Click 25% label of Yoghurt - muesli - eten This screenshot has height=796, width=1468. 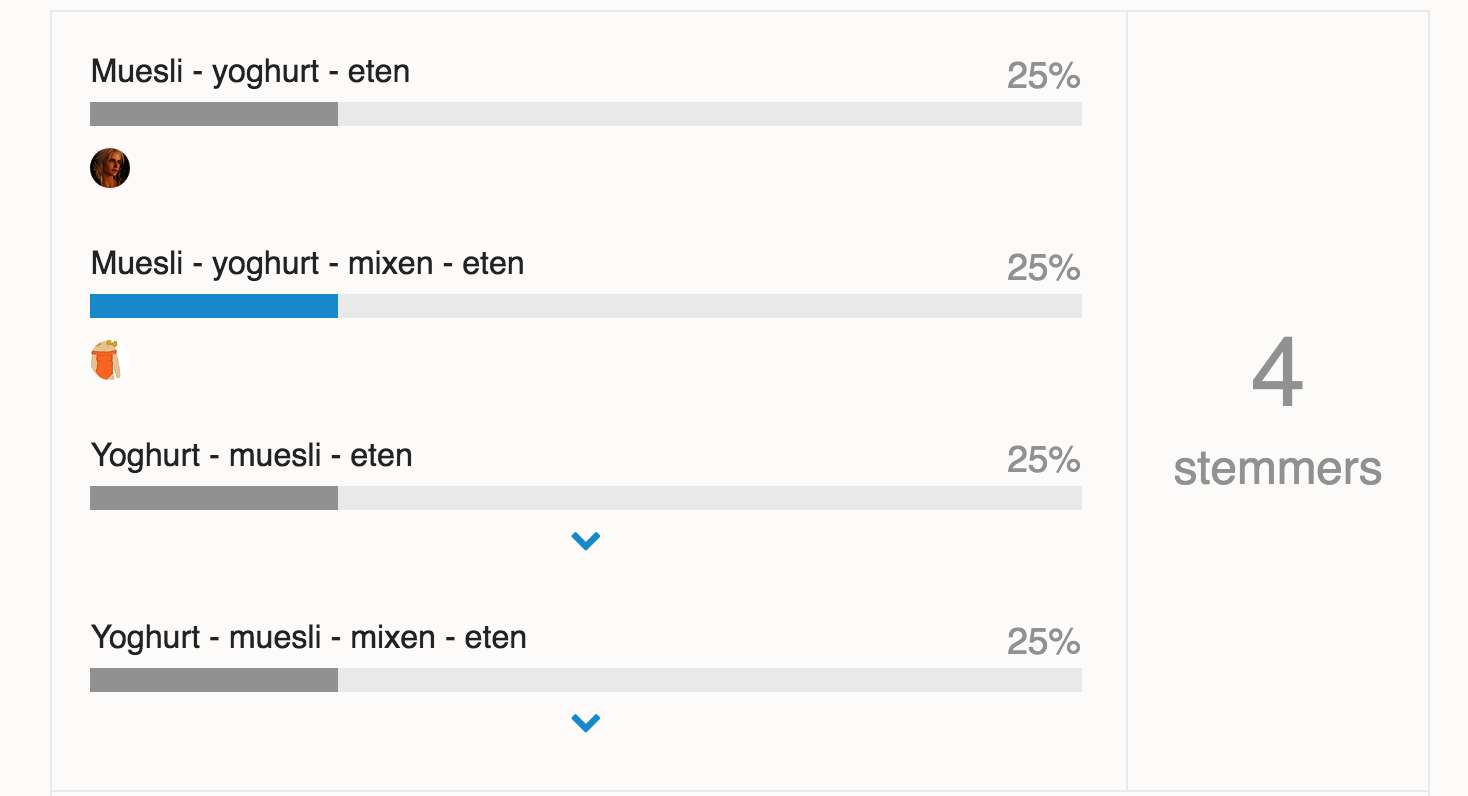click(x=1043, y=460)
